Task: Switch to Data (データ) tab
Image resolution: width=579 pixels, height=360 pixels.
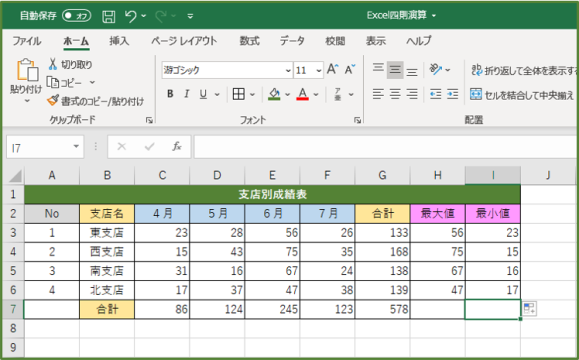Action: pos(292,41)
